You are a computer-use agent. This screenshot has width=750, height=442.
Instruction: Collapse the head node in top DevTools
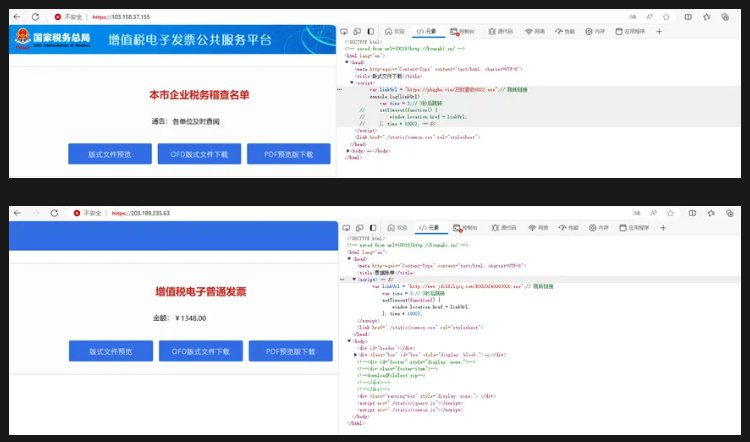click(347, 62)
